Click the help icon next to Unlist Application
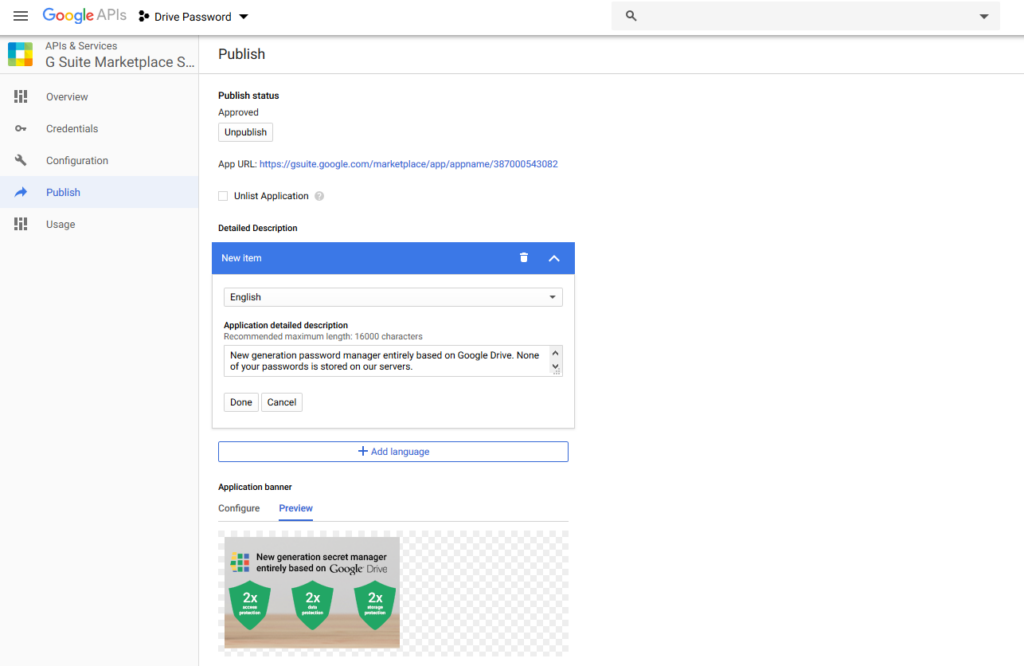The width and height of the screenshot is (1024, 666). tap(319, 196)
